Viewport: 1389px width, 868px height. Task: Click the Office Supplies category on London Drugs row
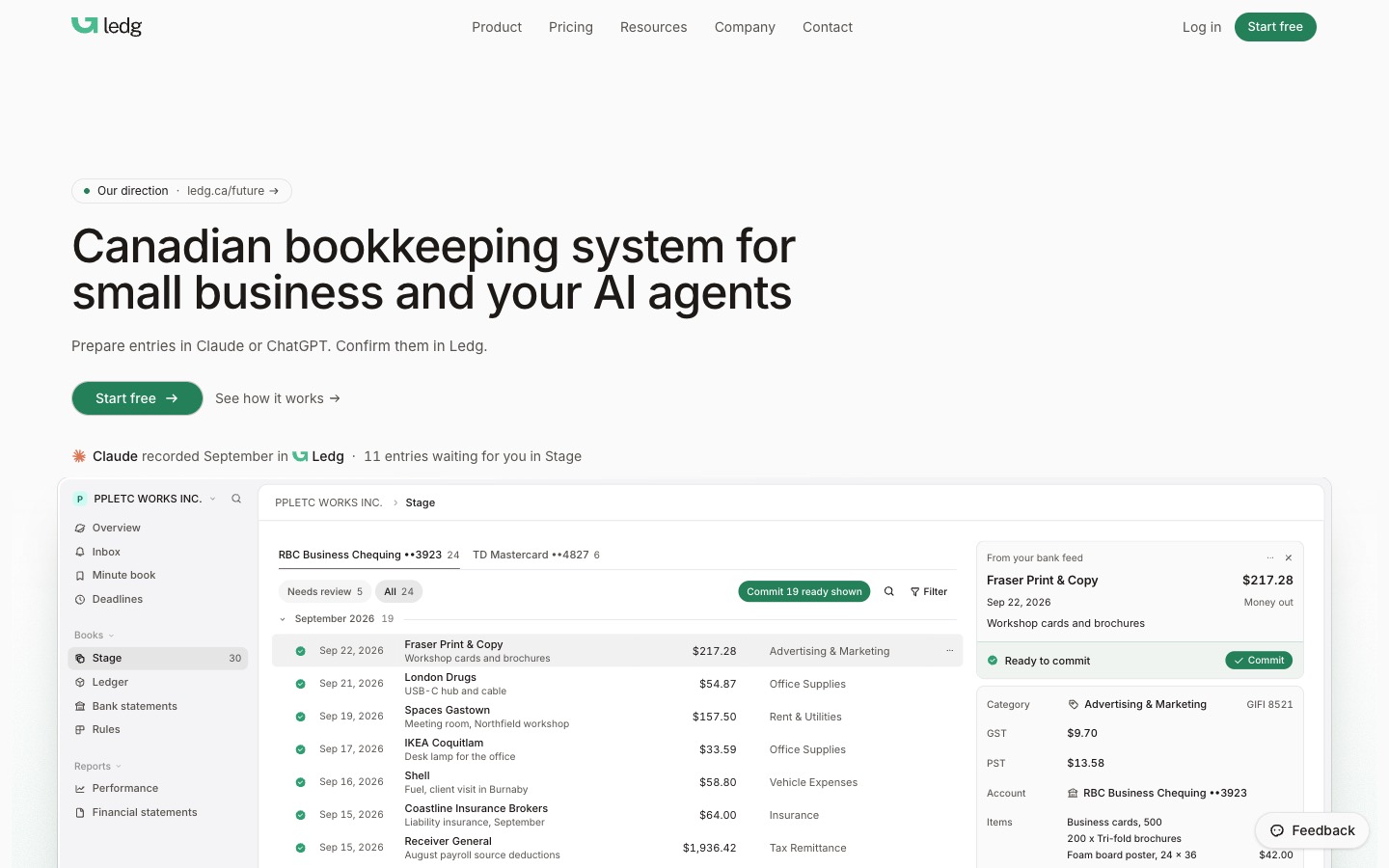pos(807,684)
